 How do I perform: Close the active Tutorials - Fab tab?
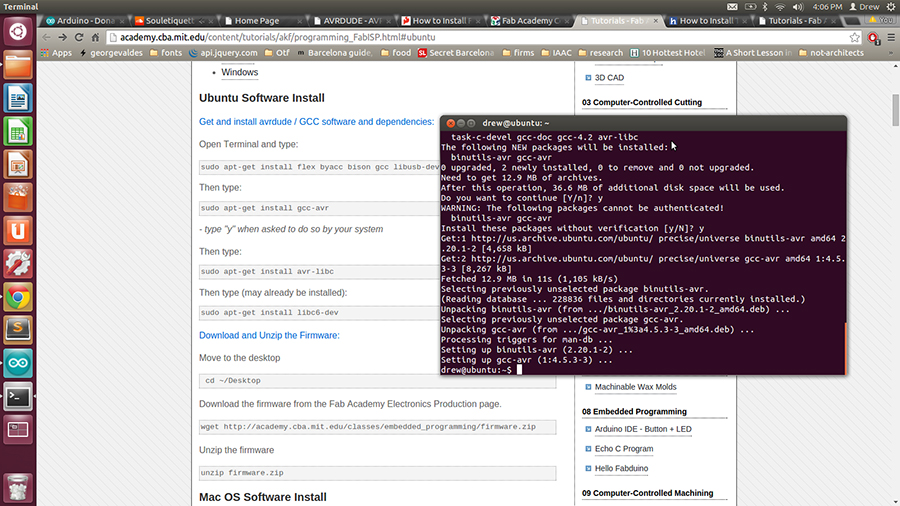click(656, 21)
